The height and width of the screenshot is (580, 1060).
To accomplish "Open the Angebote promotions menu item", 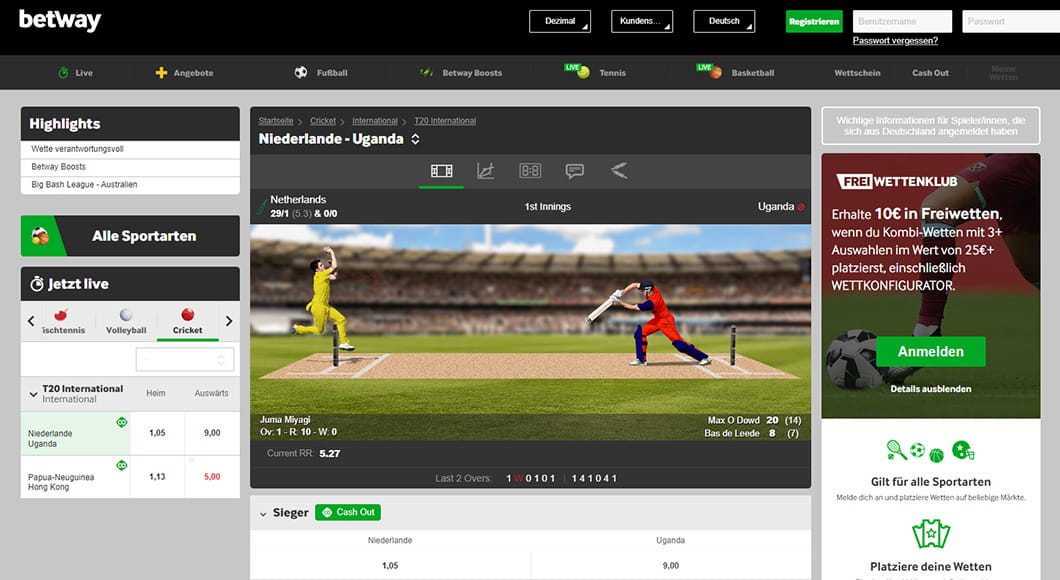I will coord(184,72).
